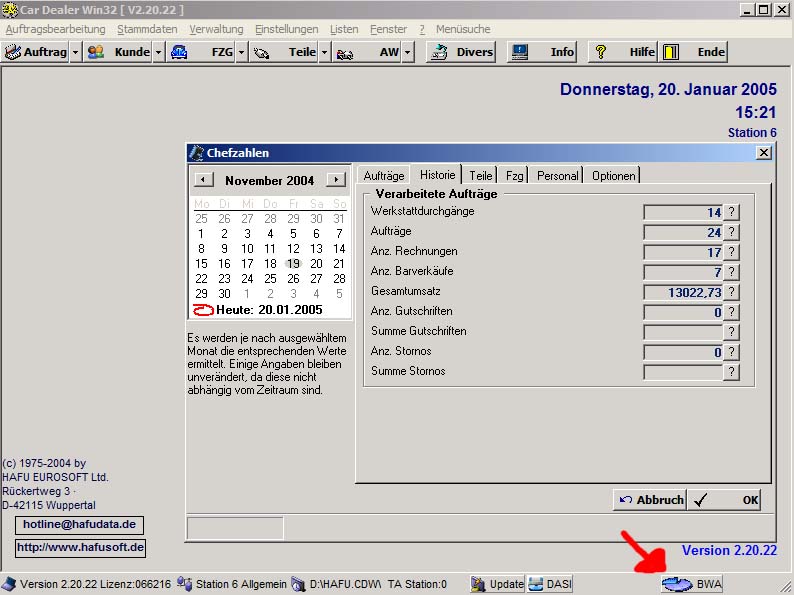Open the Stammdaten menu
This screenshot has height=595, width=794.
[x=147, y=29]
